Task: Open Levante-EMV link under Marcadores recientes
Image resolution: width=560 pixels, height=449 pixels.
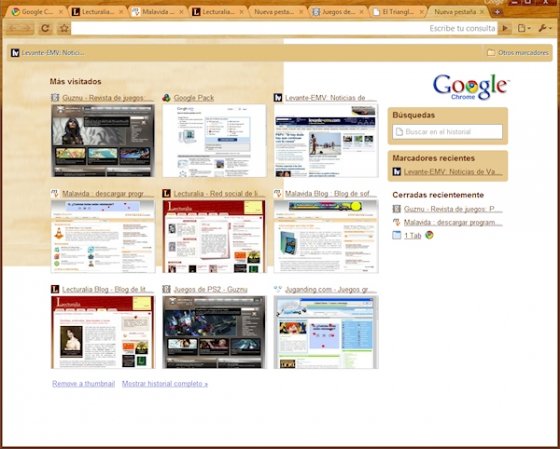Action: tap(453, 172)
